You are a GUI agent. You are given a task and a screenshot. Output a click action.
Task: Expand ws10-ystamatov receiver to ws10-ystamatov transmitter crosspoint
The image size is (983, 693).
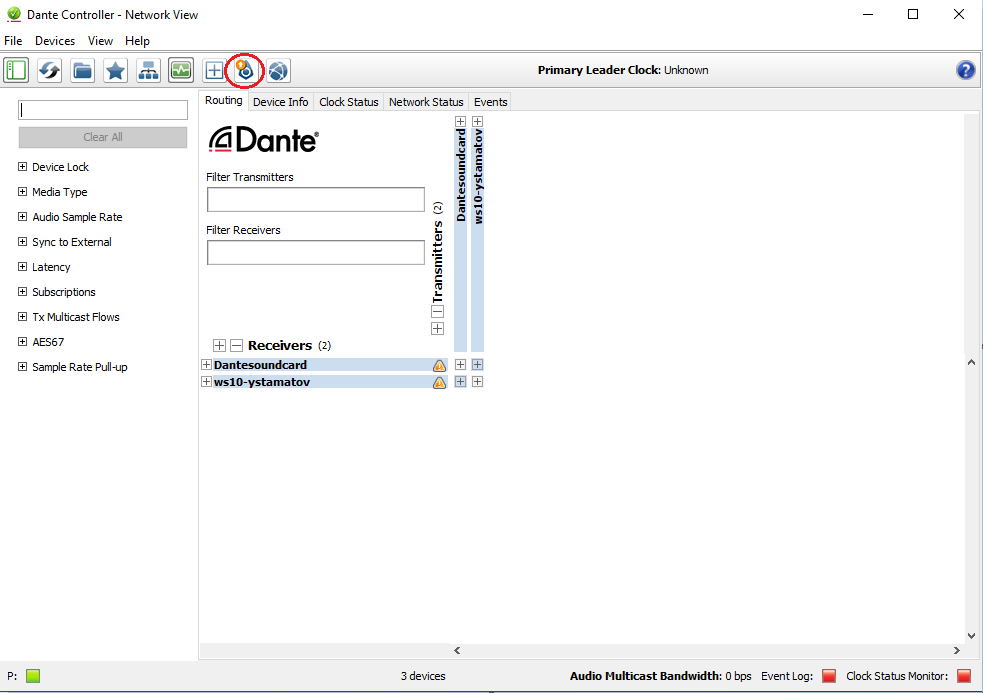click(477, 381)
